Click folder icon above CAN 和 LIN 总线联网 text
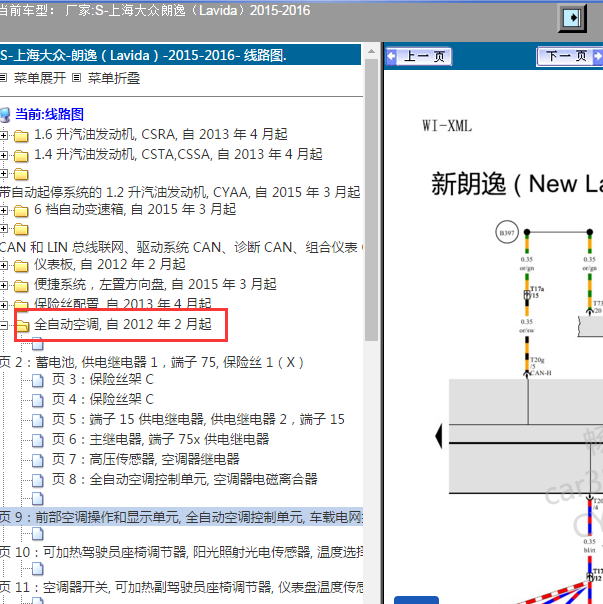 [21, 229]
